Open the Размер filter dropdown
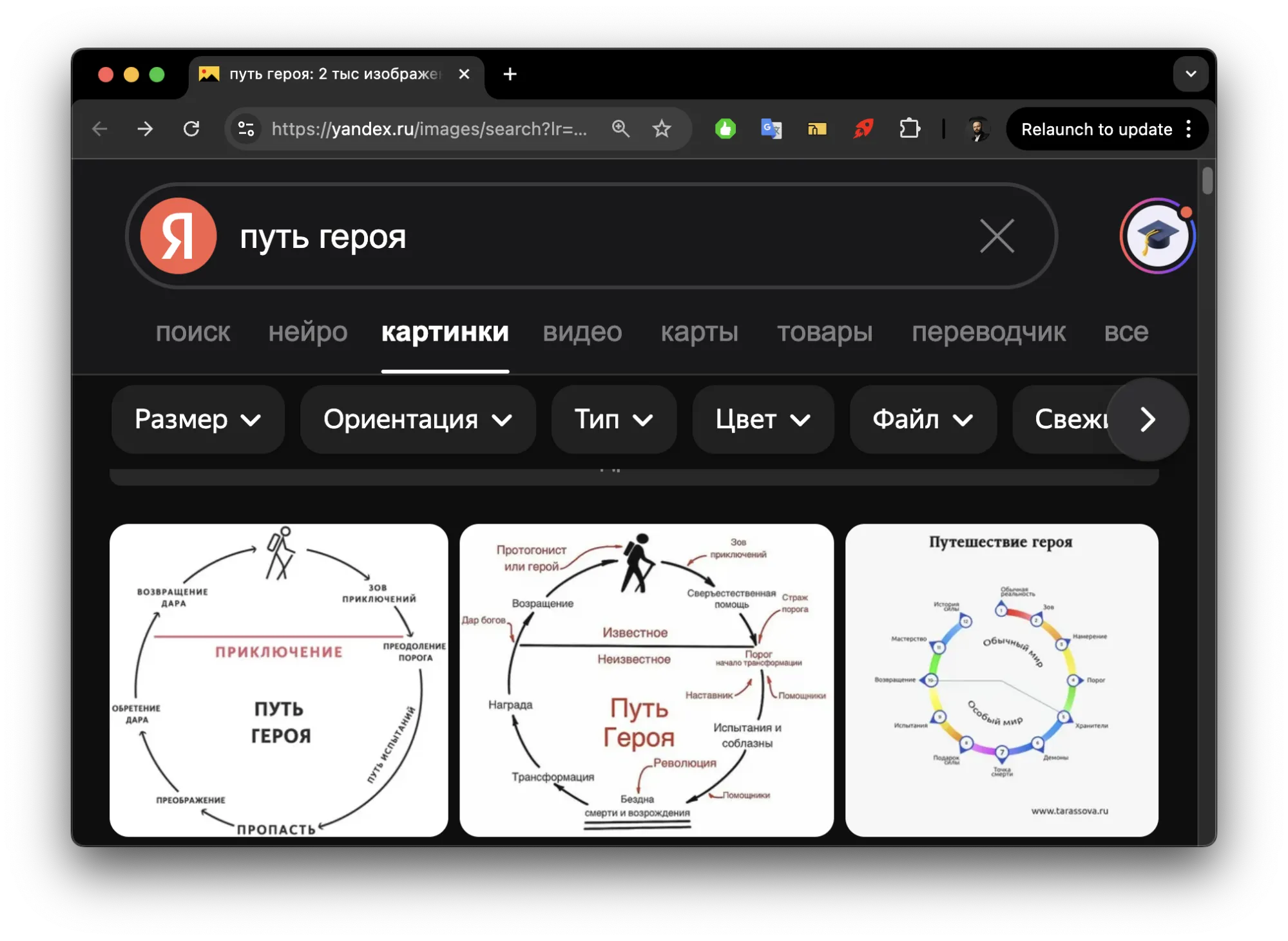This screenshot has height=941, width=1288. click(x=197, y=419)
